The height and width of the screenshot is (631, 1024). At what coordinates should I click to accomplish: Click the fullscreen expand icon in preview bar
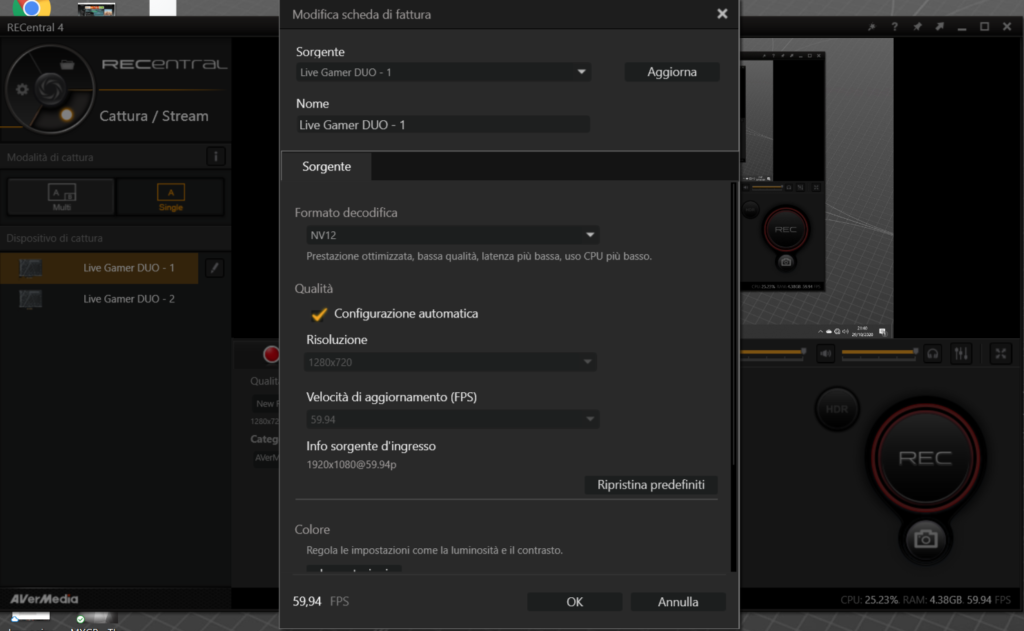tap(1000, 354)
